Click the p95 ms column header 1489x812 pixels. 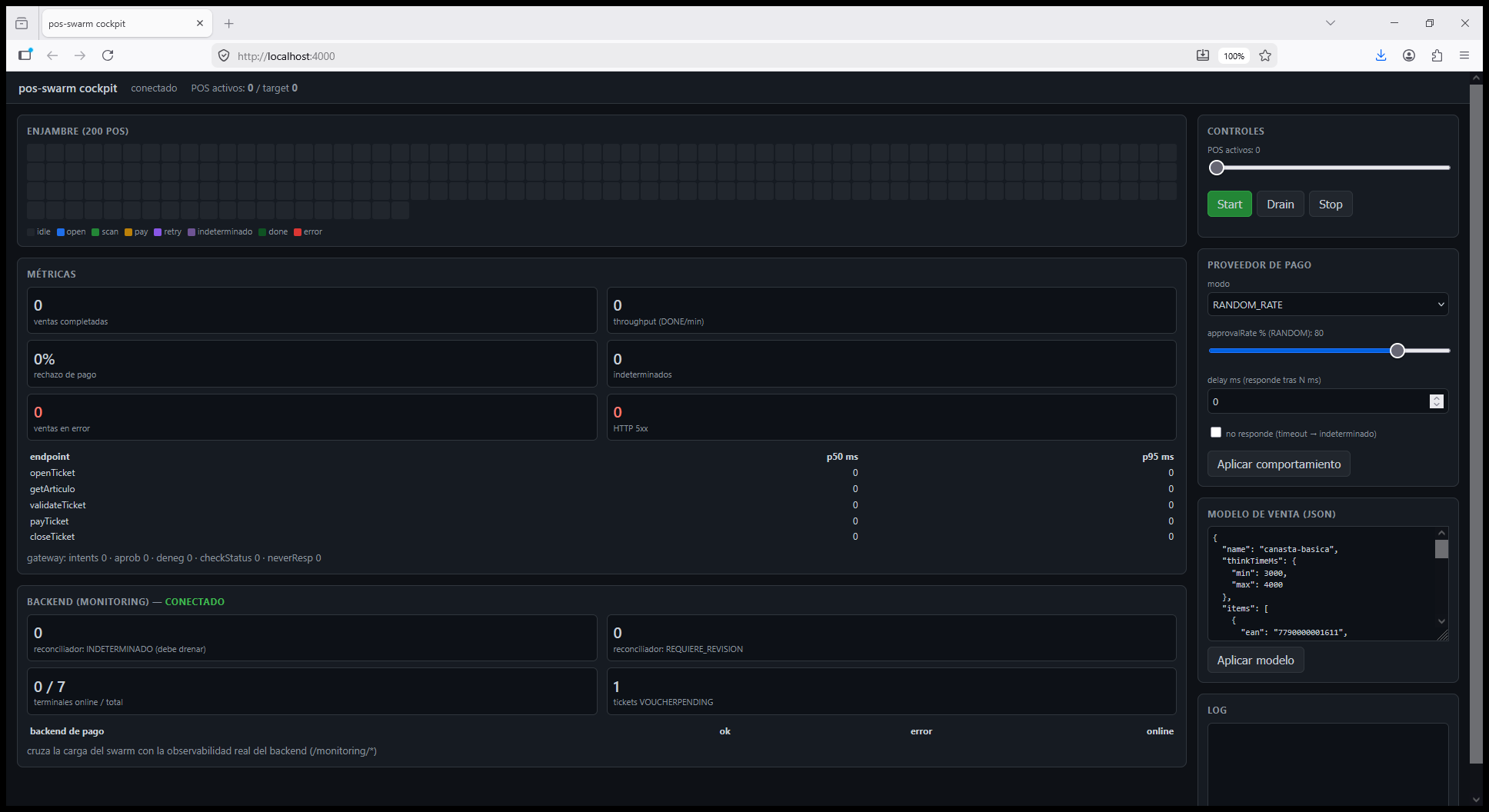(1158, 457)
